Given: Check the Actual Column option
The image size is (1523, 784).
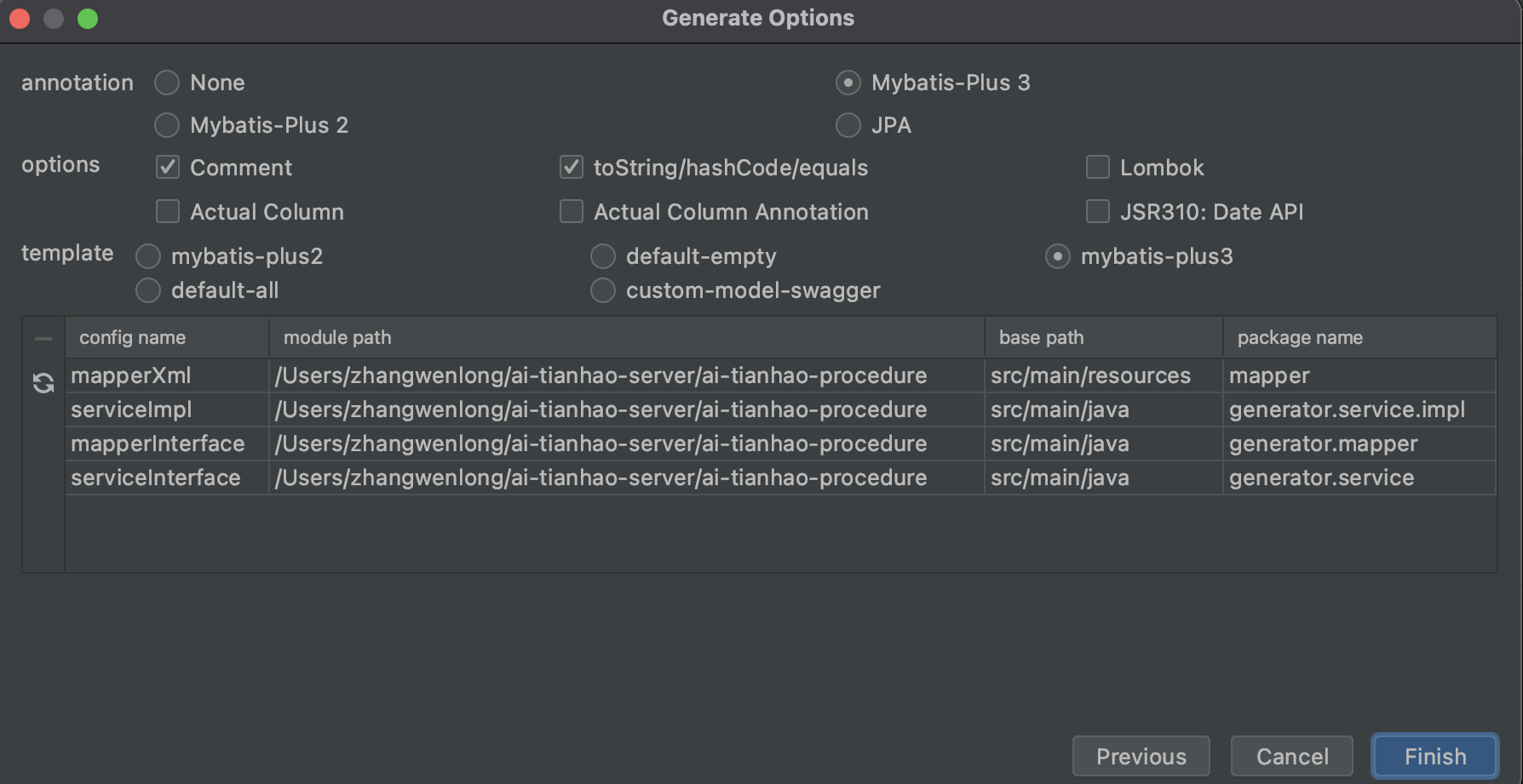Looking at the screenshot, I should (168, 212).
